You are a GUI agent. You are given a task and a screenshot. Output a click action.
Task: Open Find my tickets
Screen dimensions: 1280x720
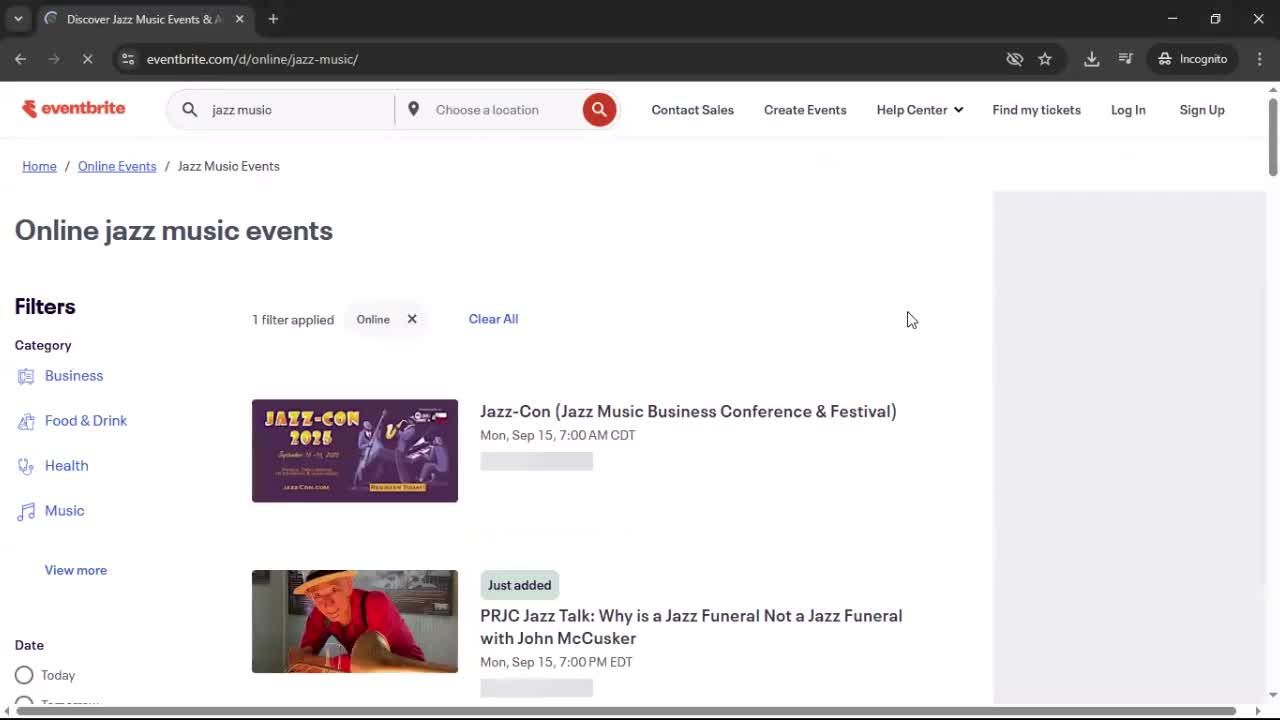coord(1036,110)
